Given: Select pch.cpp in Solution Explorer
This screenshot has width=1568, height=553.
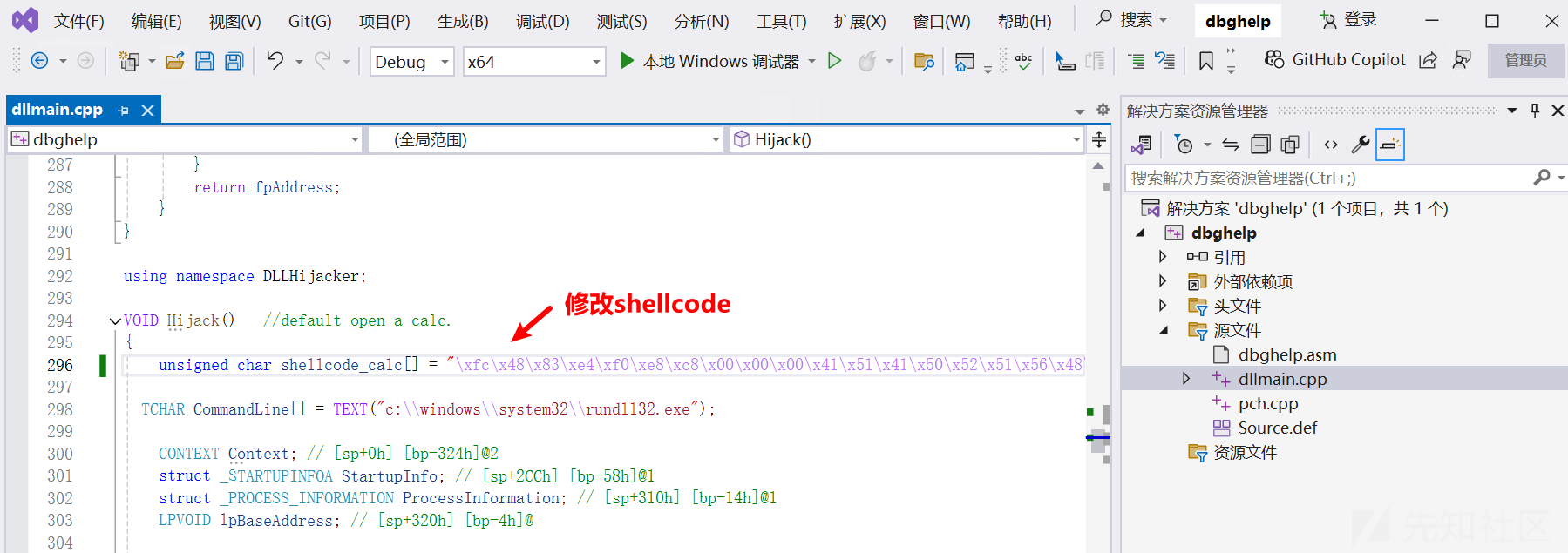Looking at the screenshot, I should 1267,403.
